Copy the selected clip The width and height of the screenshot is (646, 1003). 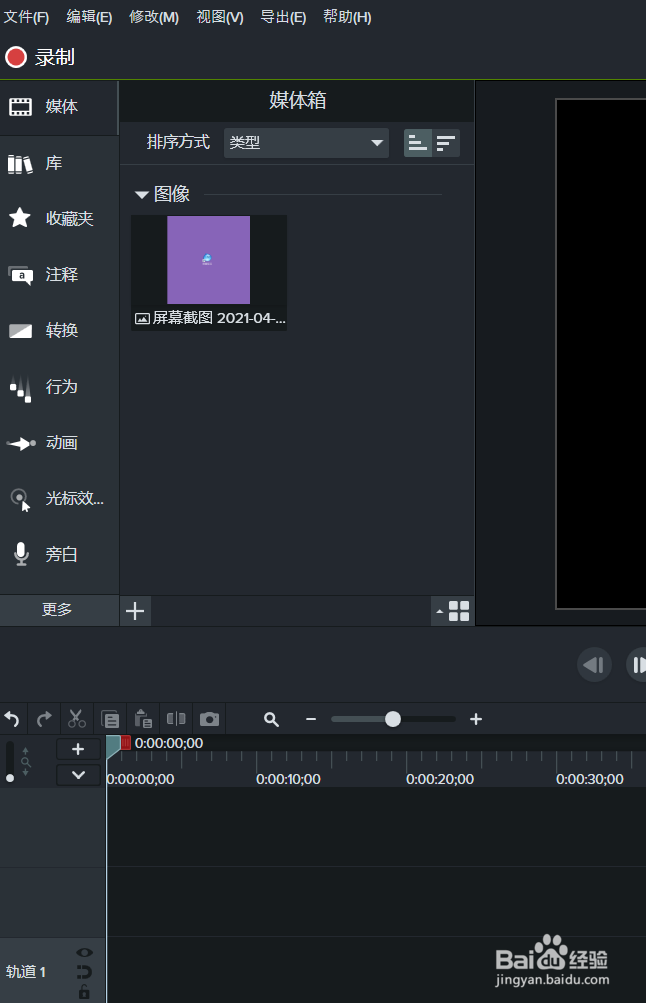[x=111, y=720]
